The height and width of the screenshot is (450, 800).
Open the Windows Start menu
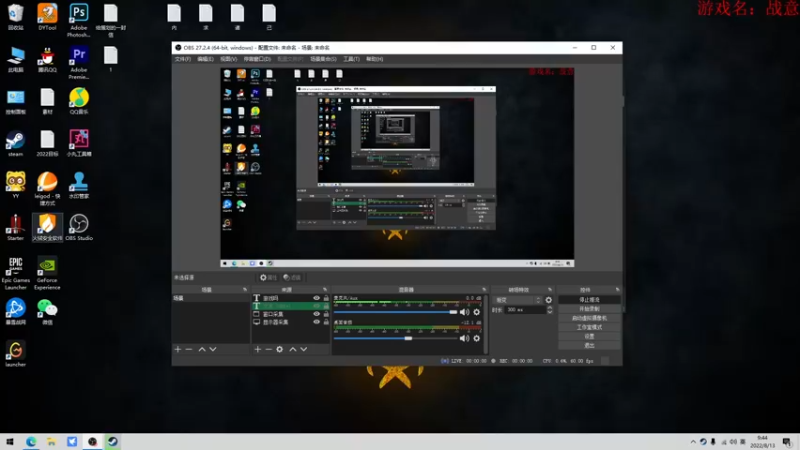(x=10, y=442)
